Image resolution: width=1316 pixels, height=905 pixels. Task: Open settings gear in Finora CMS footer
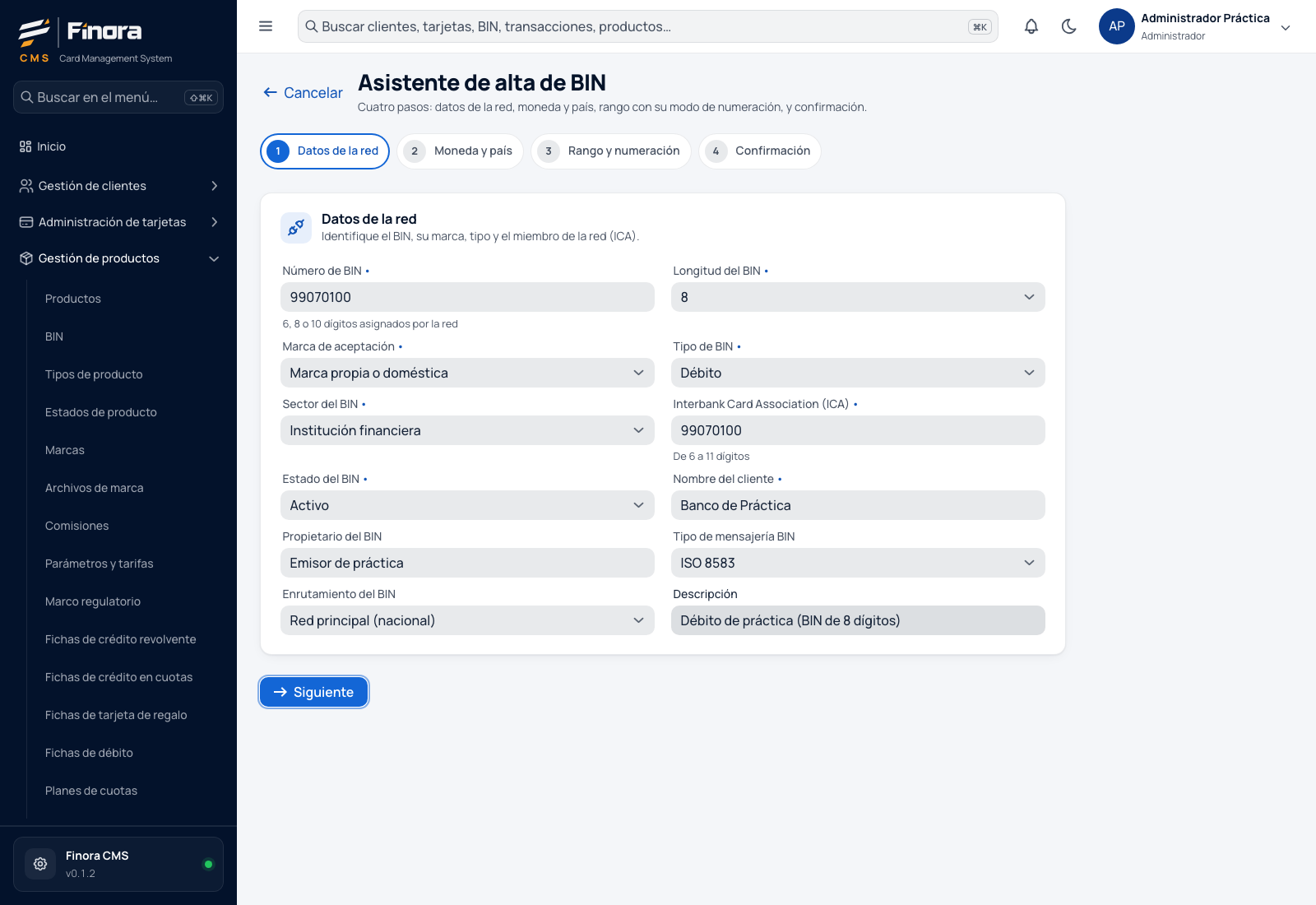pyautogui.click(x=40, y=864)
